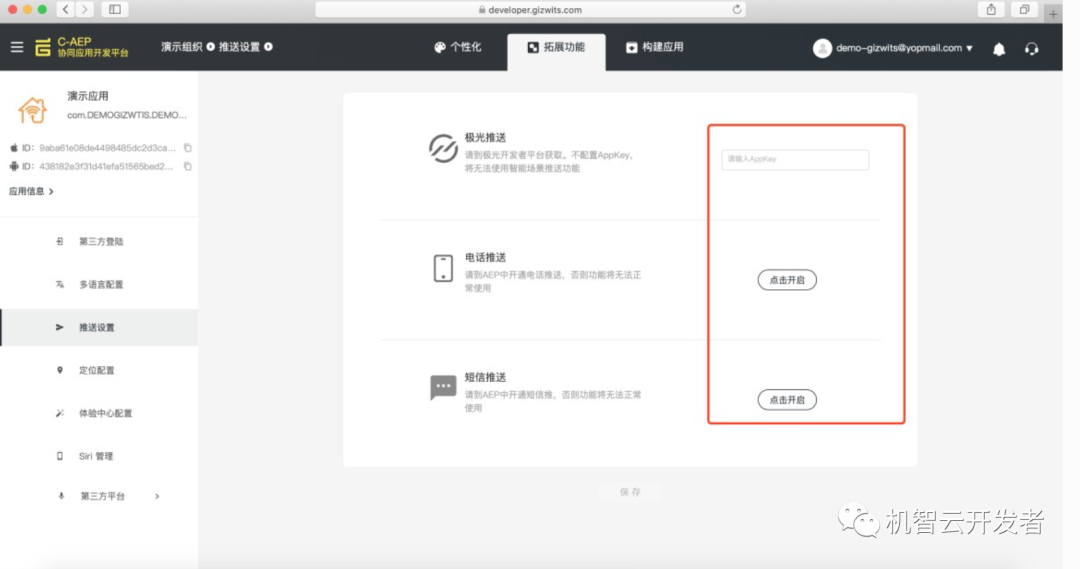
Task: Select experience center config (体验中心配置) menu item
Action: click(99, 413)
